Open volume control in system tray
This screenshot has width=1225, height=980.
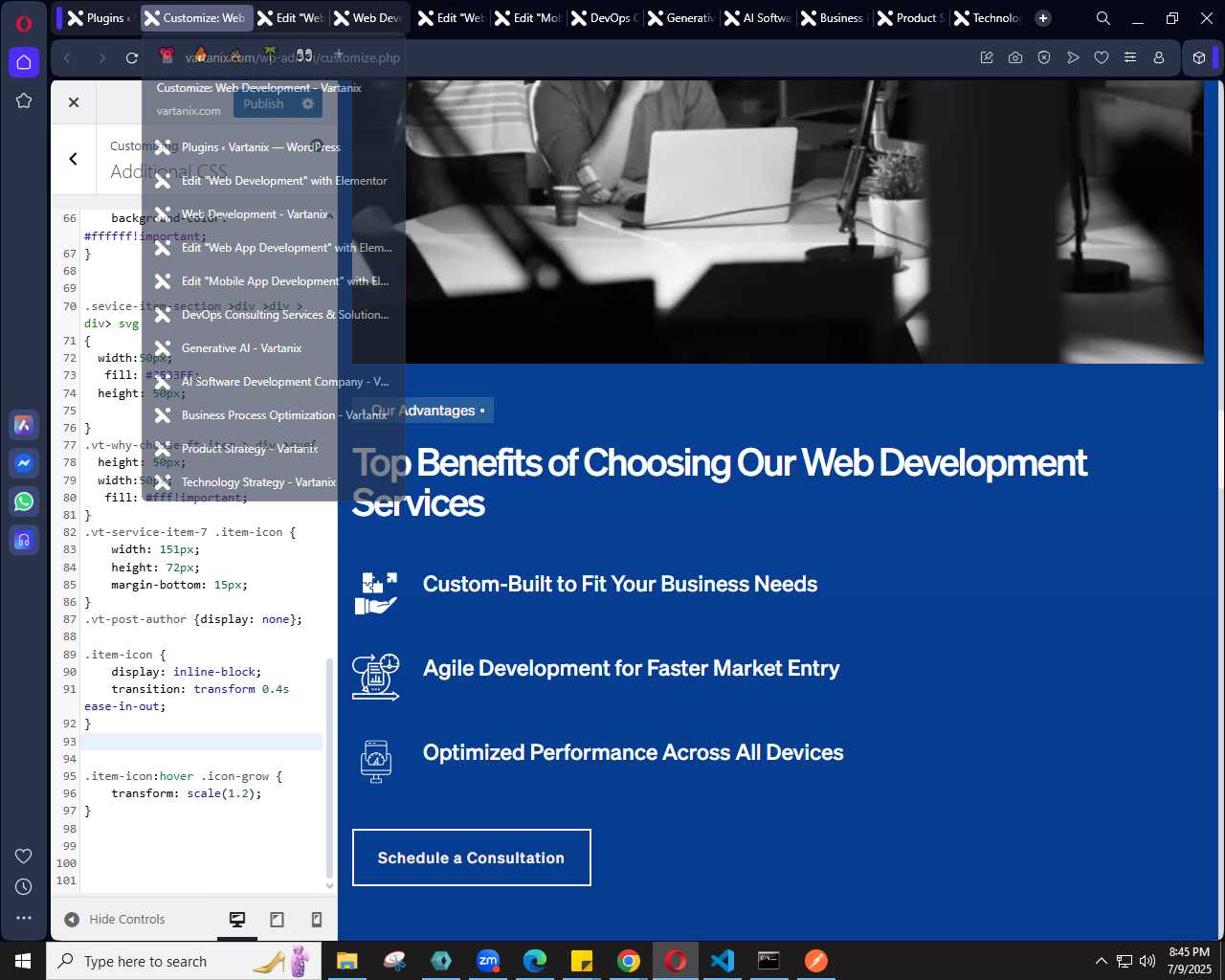[x=1147, y=961]
